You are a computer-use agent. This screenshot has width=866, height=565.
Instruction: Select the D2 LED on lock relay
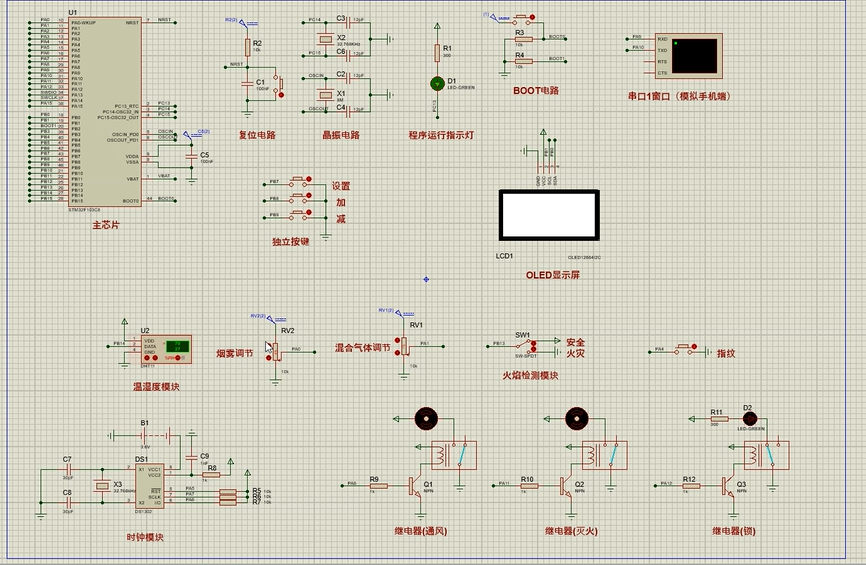(749, 420)
